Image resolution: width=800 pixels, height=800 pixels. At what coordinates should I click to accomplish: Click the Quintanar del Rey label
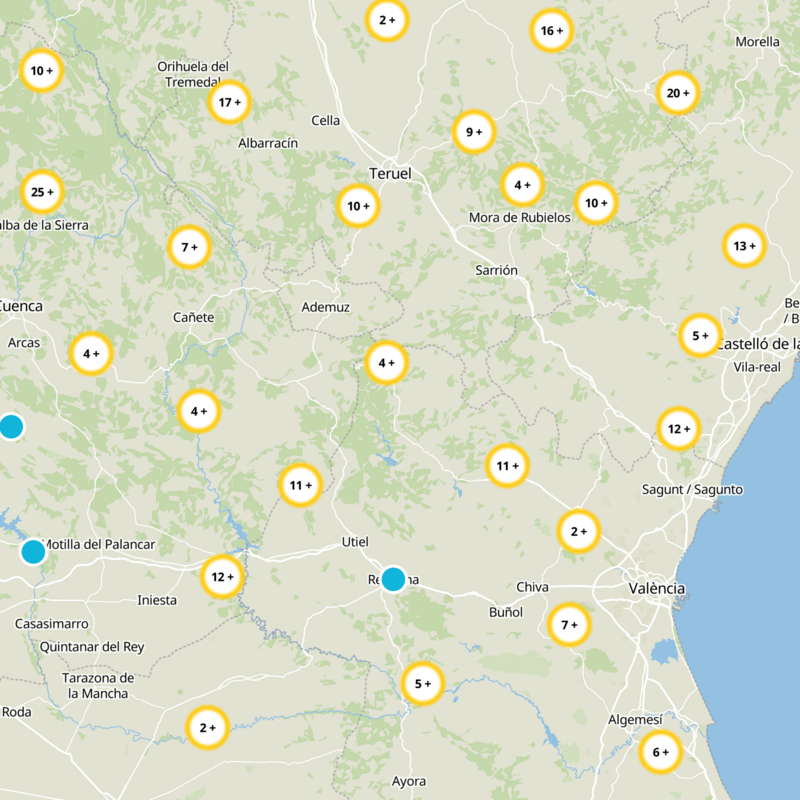[x=92, y=647]
